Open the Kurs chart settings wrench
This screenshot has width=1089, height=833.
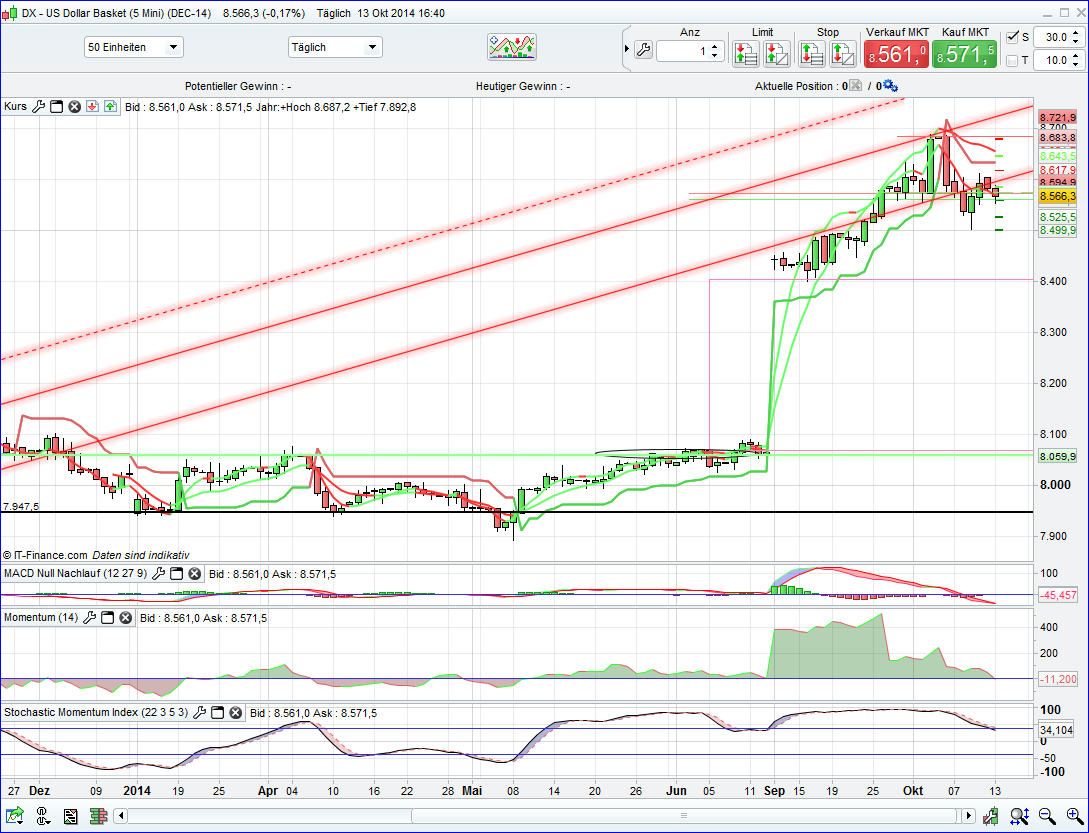pos(40,106)
